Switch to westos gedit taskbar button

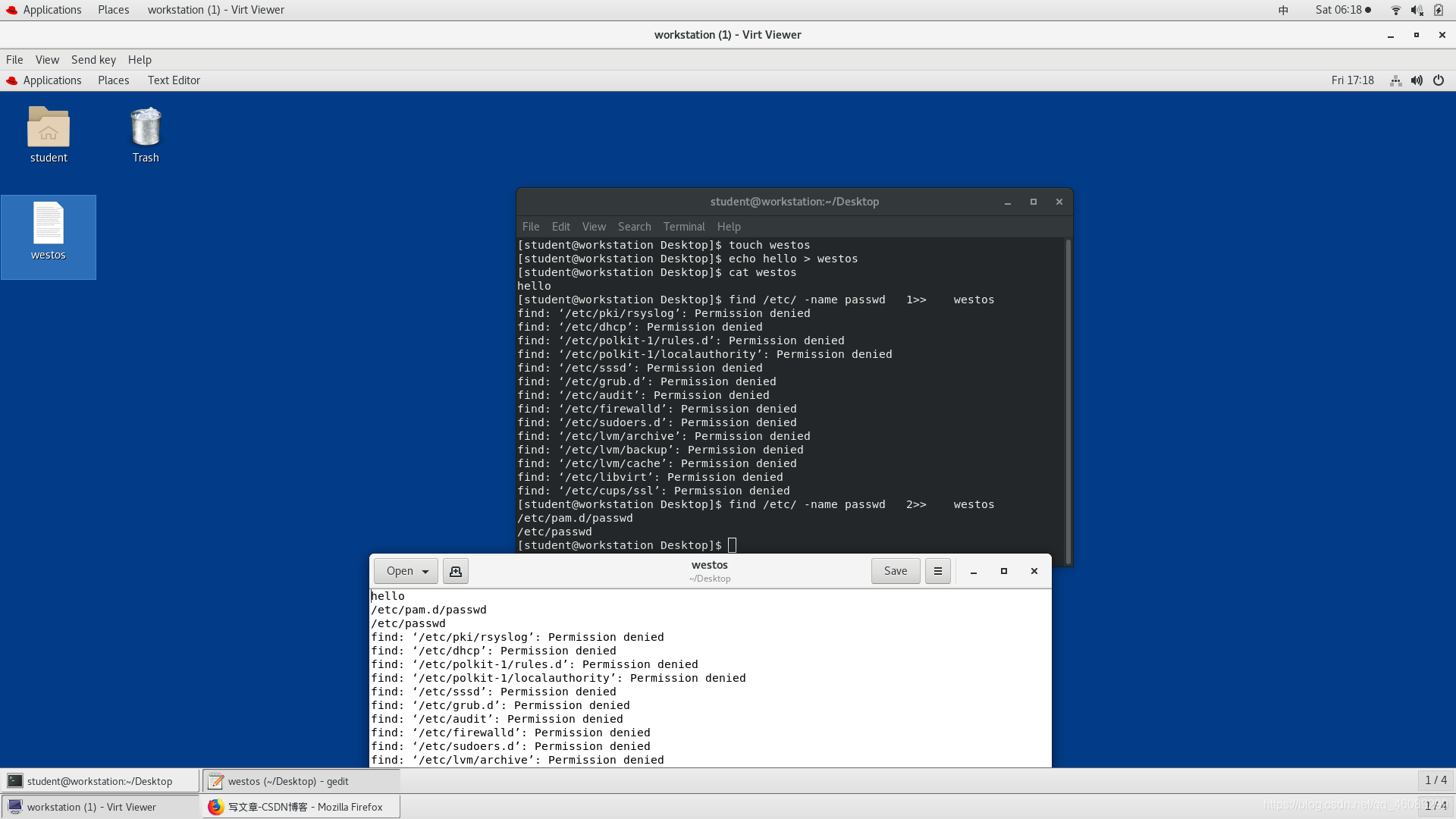point(301,781)
